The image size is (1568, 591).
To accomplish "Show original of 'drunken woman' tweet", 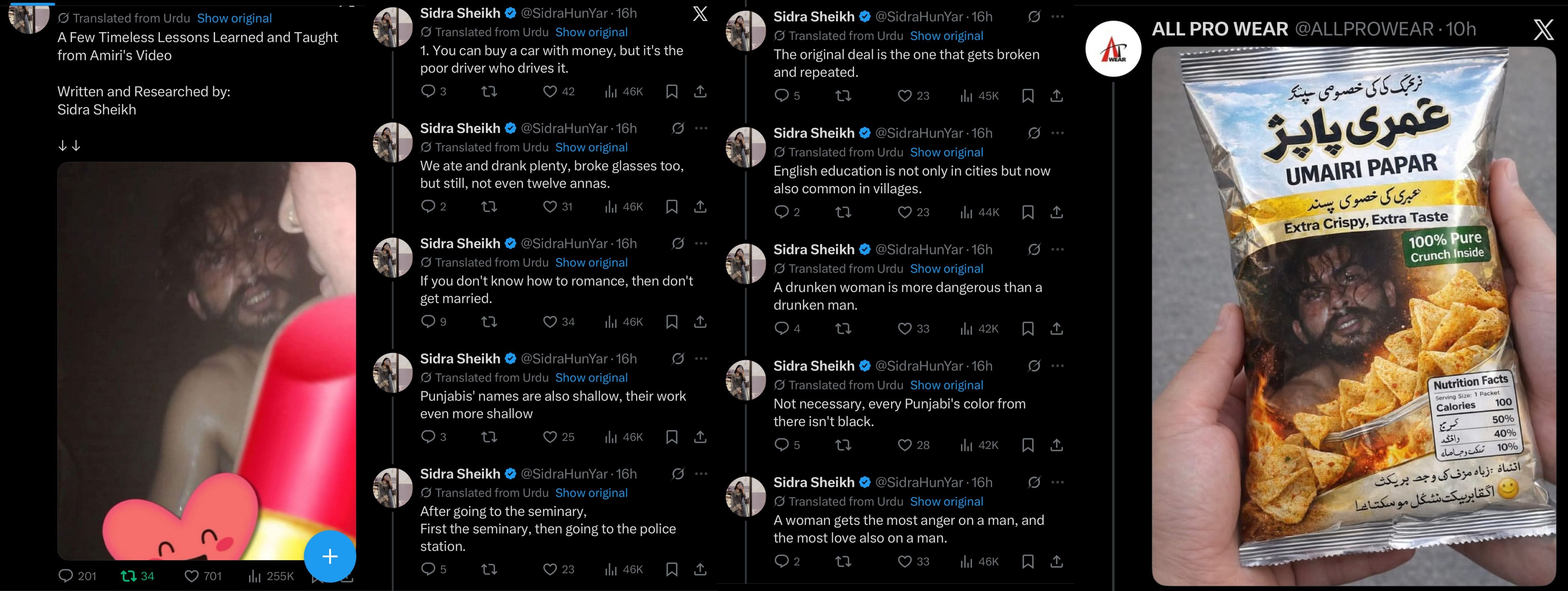I will click(x=946, y=268).
